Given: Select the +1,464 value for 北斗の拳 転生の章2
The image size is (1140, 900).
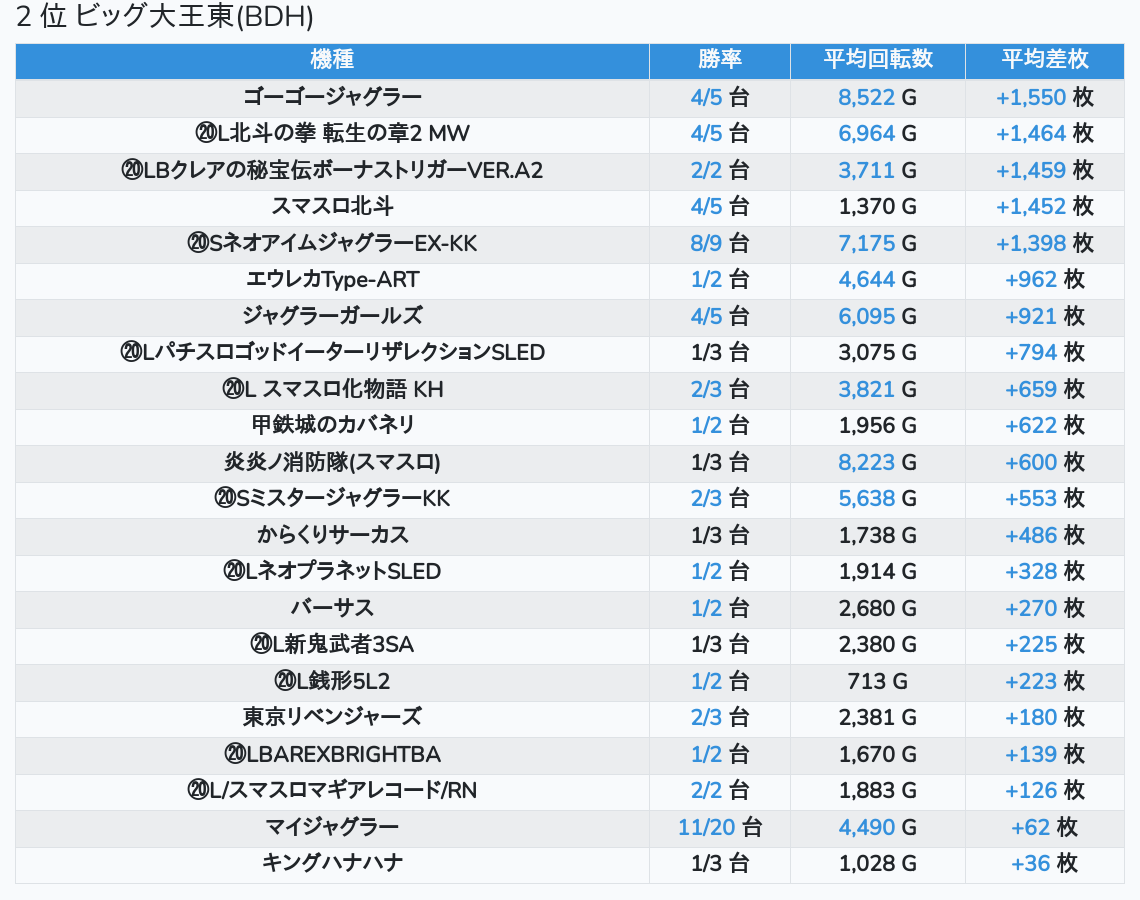Looking at the screenshot, I should 1031,134.
